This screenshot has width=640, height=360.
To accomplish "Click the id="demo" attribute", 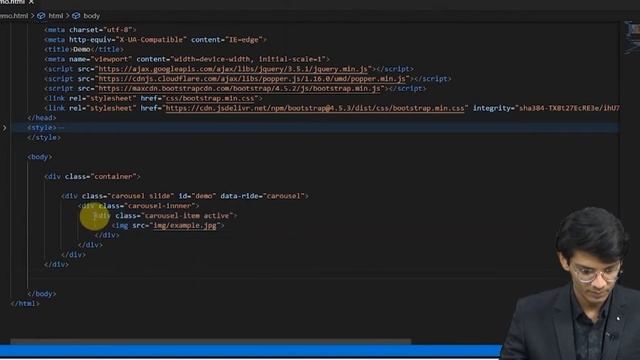I will tap(197, 196).
